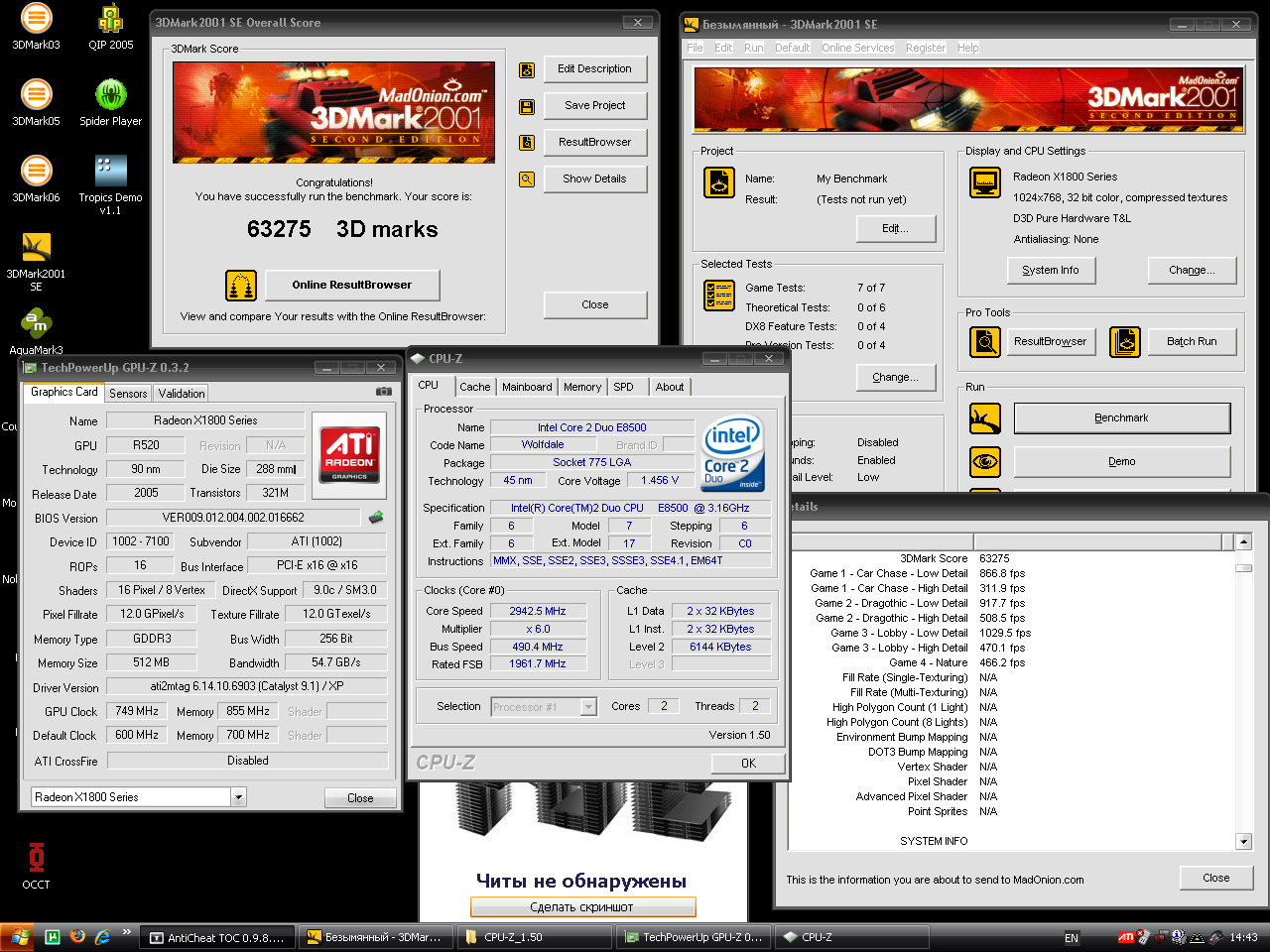Image resolution: width=1270 pixels, height=952 pixels.
Task: Click the GPU-Z BIOS save chip icon
Action: click(x=376, y=517)
